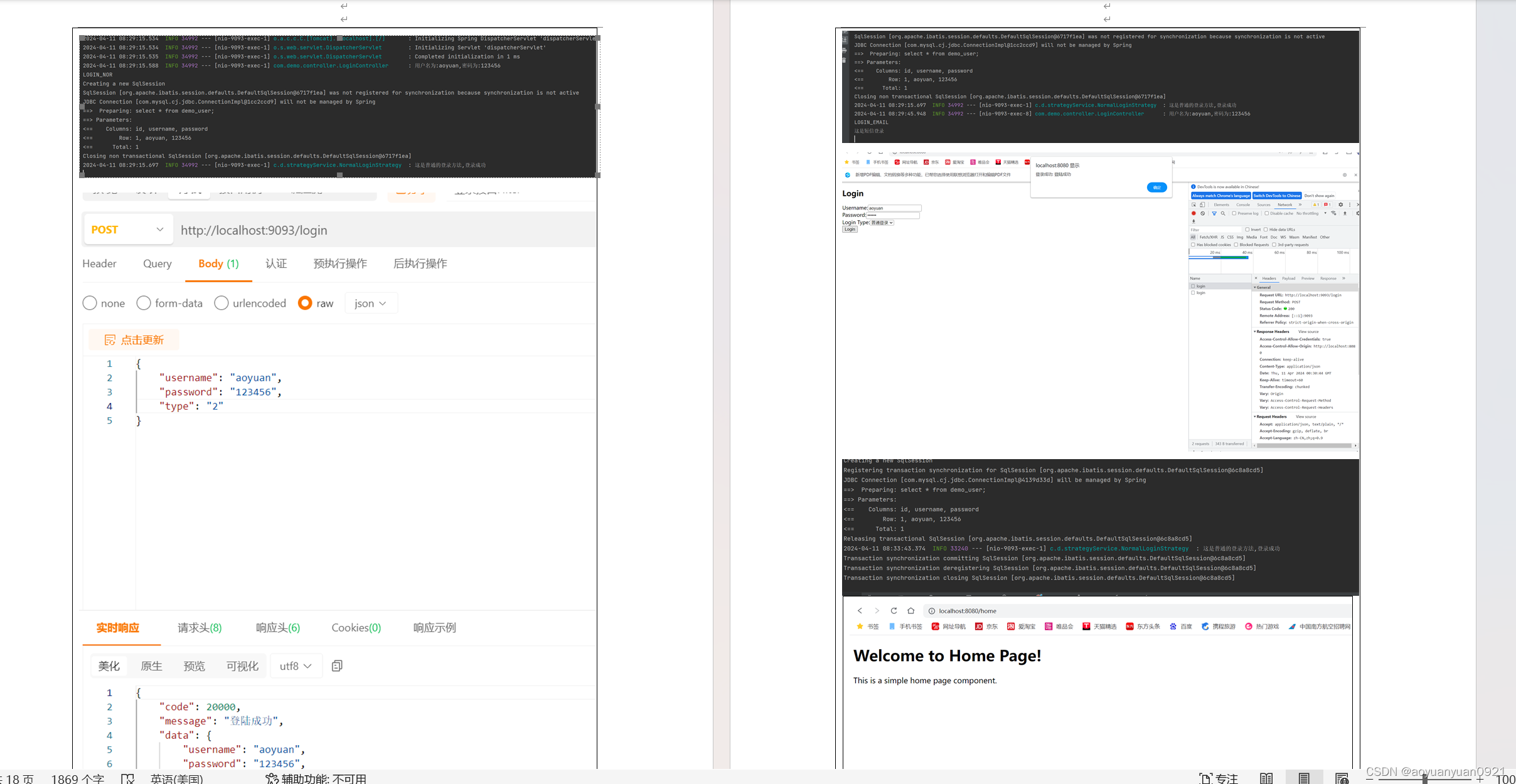1516x784 pixels.
Task: Click the accessibility checker status icon
Action: 272,778
